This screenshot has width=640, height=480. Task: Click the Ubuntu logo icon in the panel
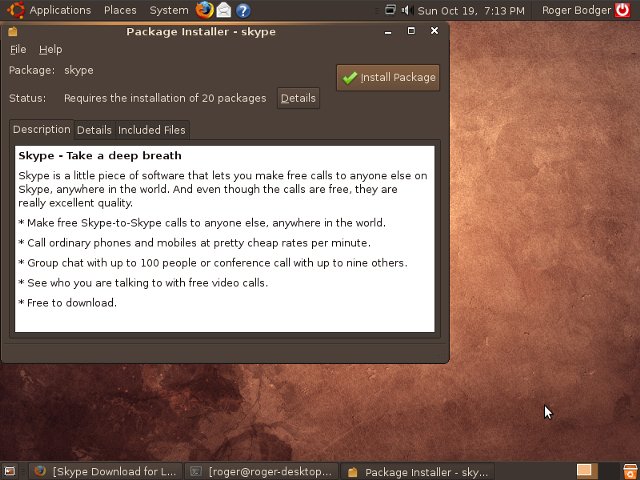click(x=16, y=10)
